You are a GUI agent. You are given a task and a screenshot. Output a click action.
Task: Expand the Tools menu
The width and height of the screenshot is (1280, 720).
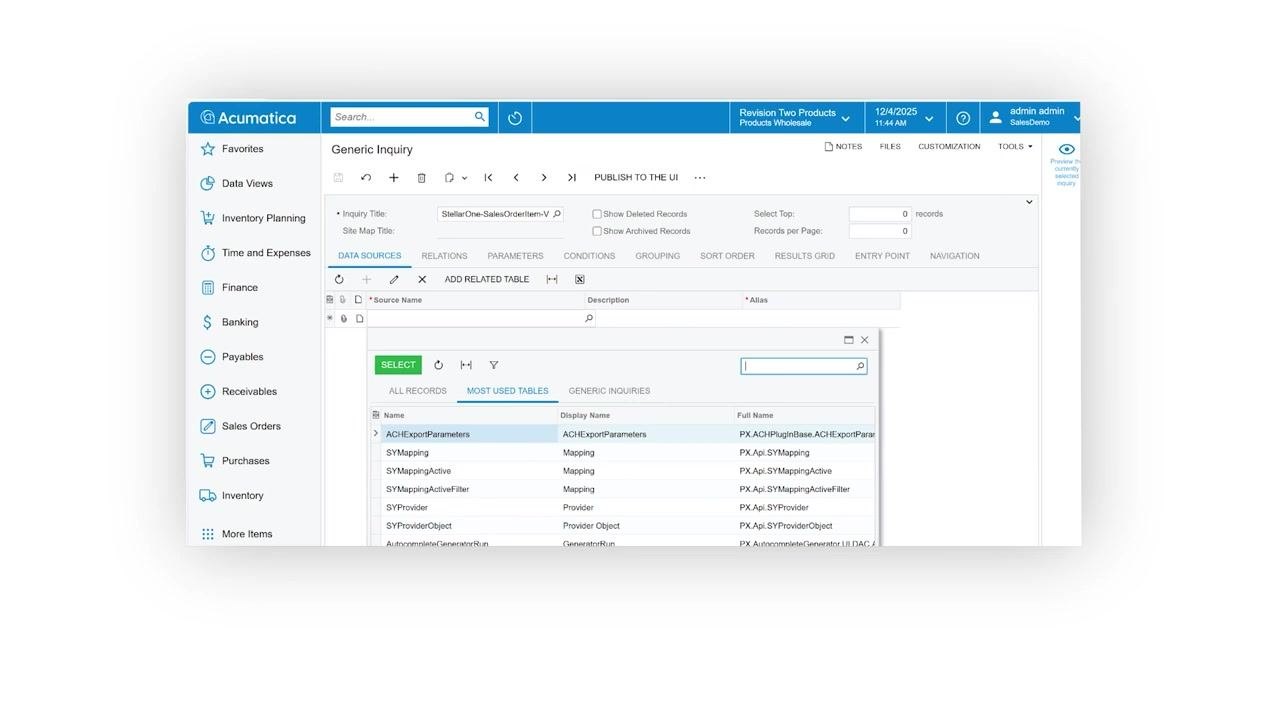(x=1015, y=147)
